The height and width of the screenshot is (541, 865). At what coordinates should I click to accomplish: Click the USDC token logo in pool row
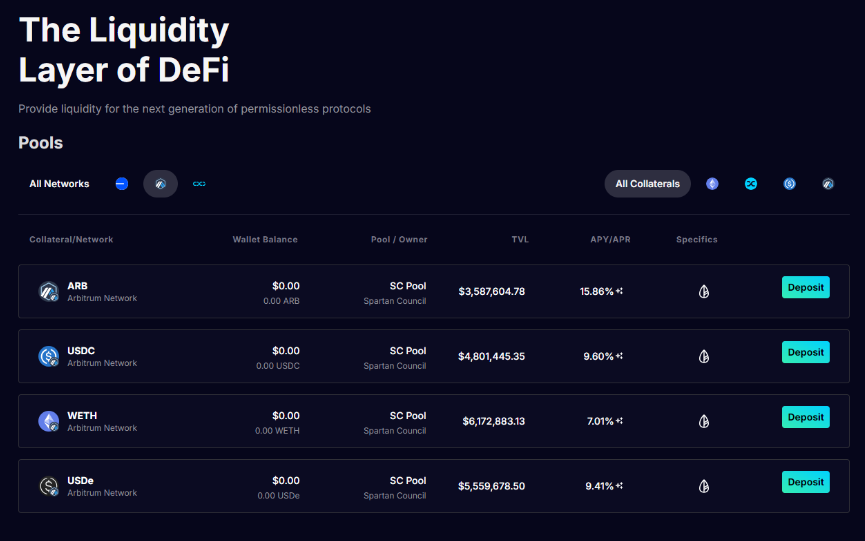(x=49, y=356)
